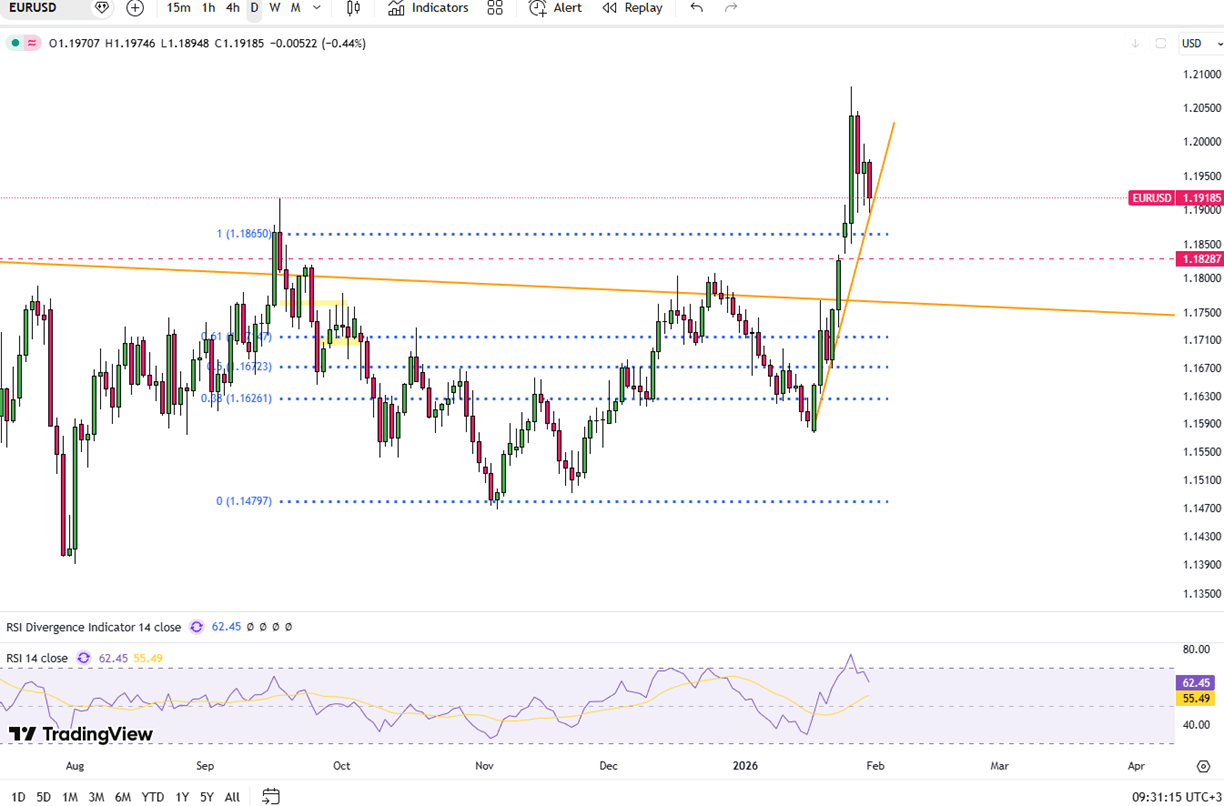Open chart settings gear on time axis
Viewport: 1224px width, 806px height.
[x=1203, y=766]
